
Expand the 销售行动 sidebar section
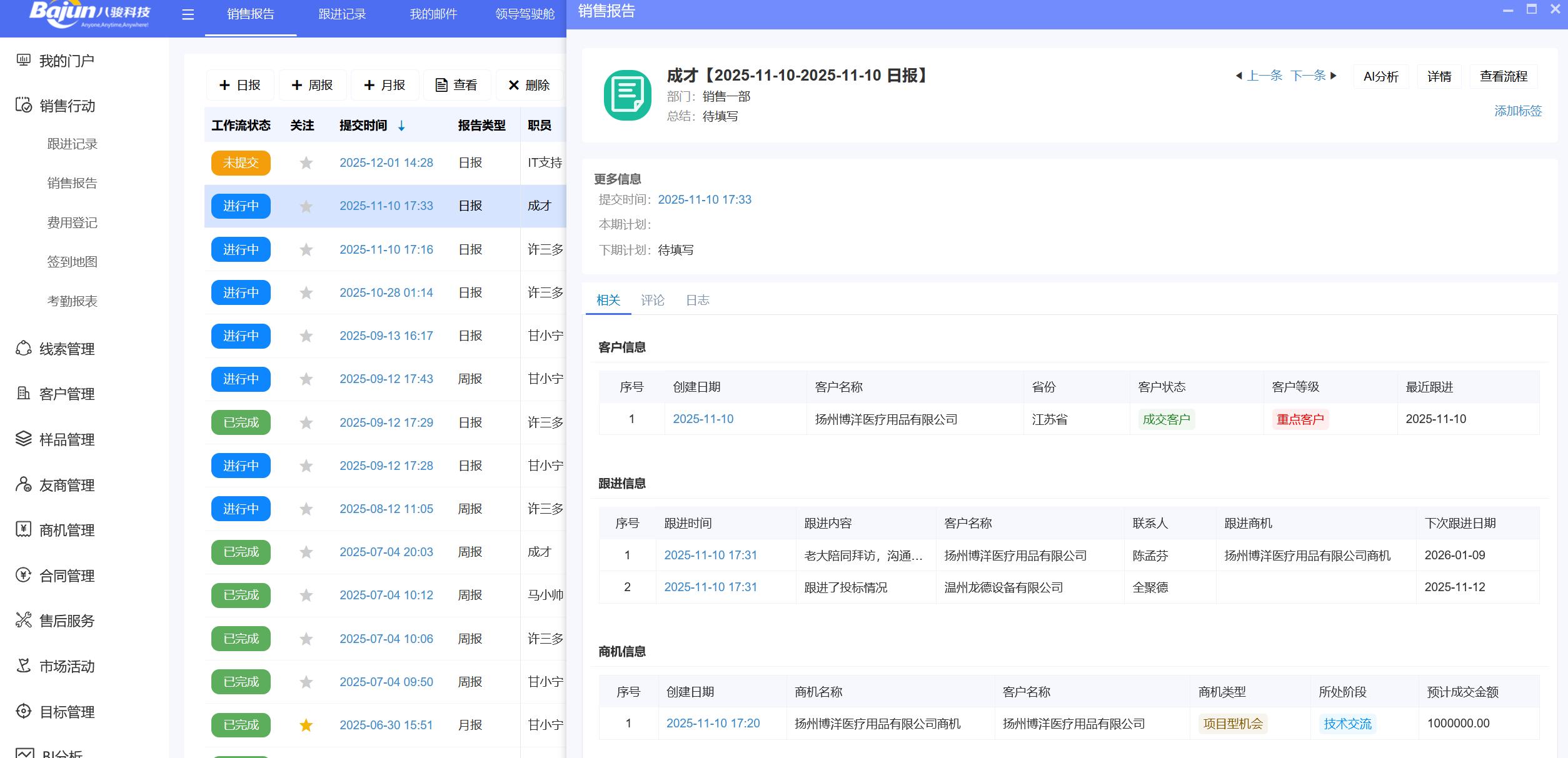point(66,106)
